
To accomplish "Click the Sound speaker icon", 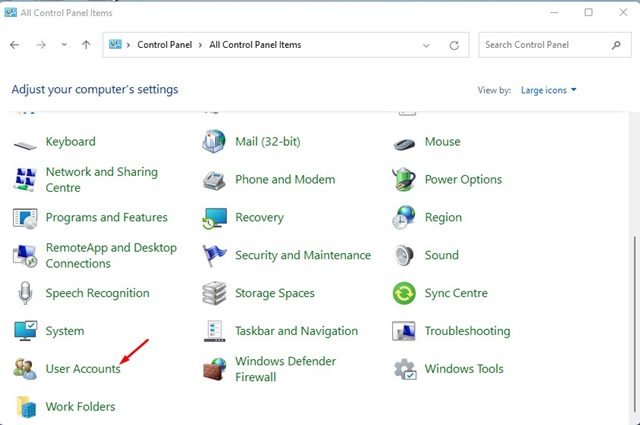I will [404, 255].
